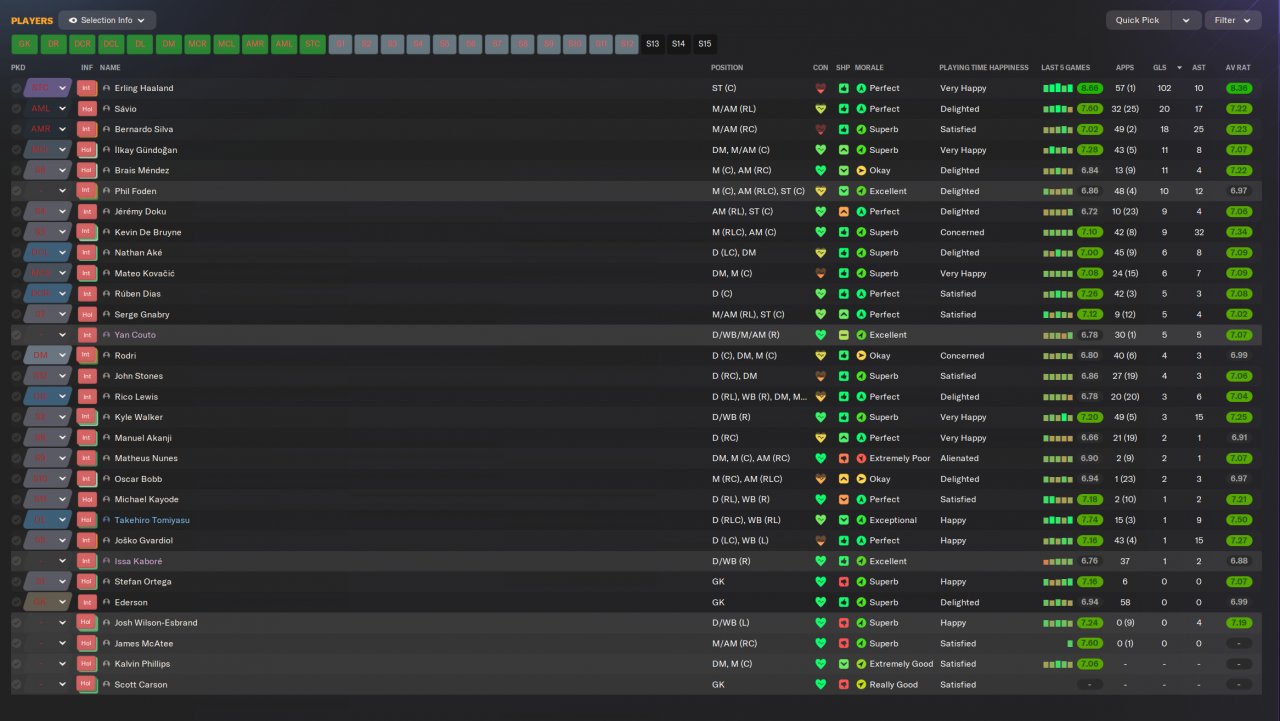1280x721 pixels.
Task: Click Erling Haaland's condition heart icon
Action: pyautogui.click(x=821, y=88)
